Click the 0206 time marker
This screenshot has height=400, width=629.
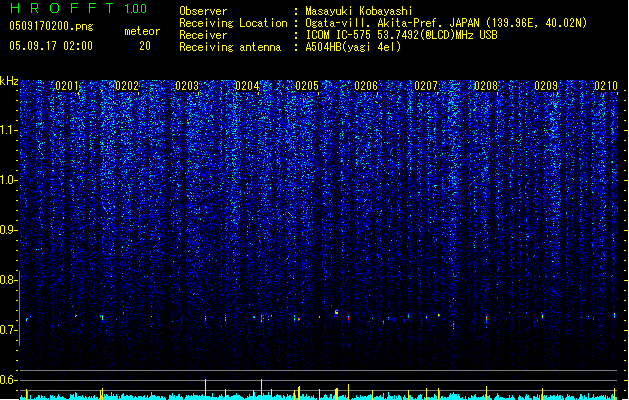[x=366, y=86]
